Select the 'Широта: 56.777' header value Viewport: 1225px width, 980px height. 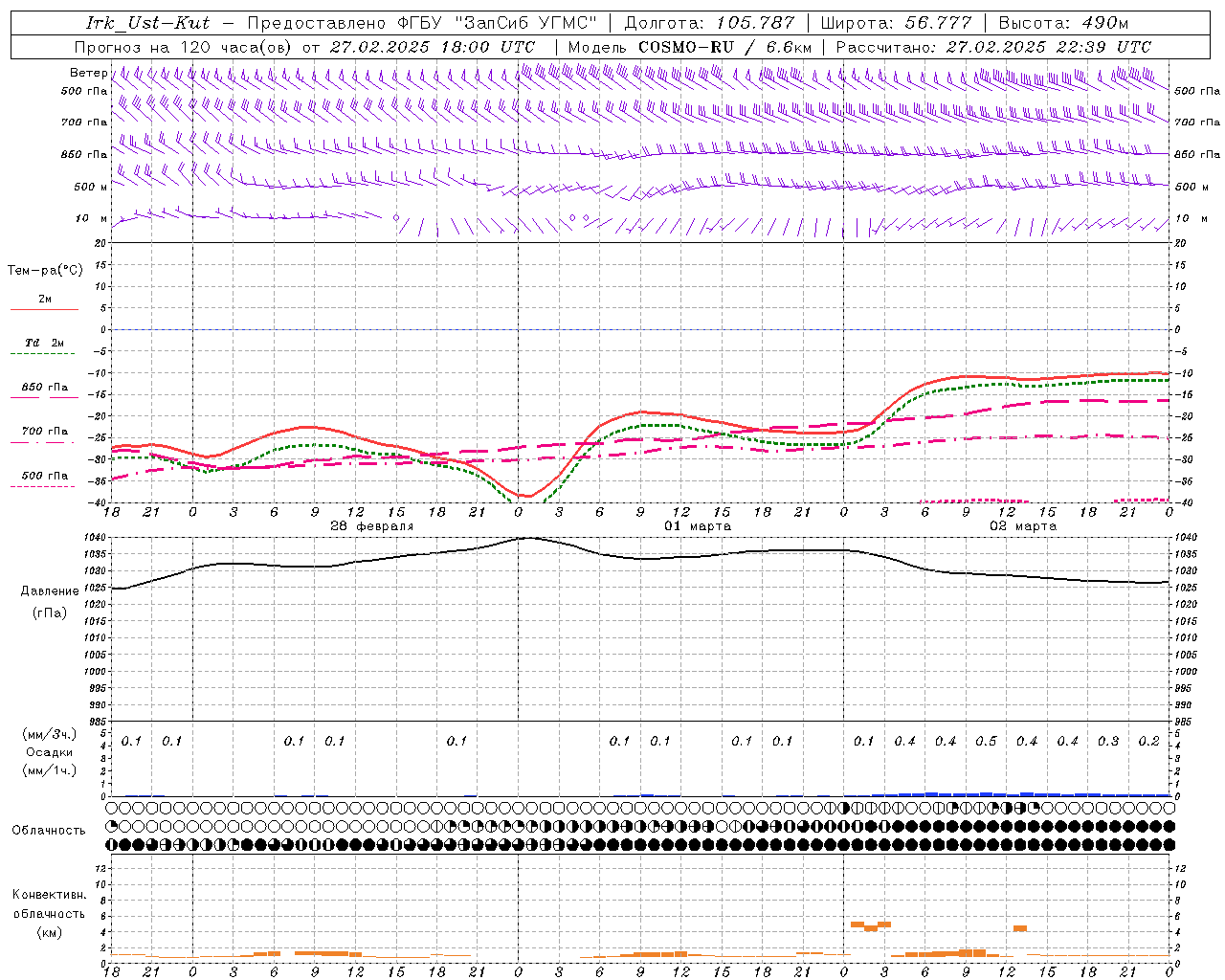coord(897,22)
